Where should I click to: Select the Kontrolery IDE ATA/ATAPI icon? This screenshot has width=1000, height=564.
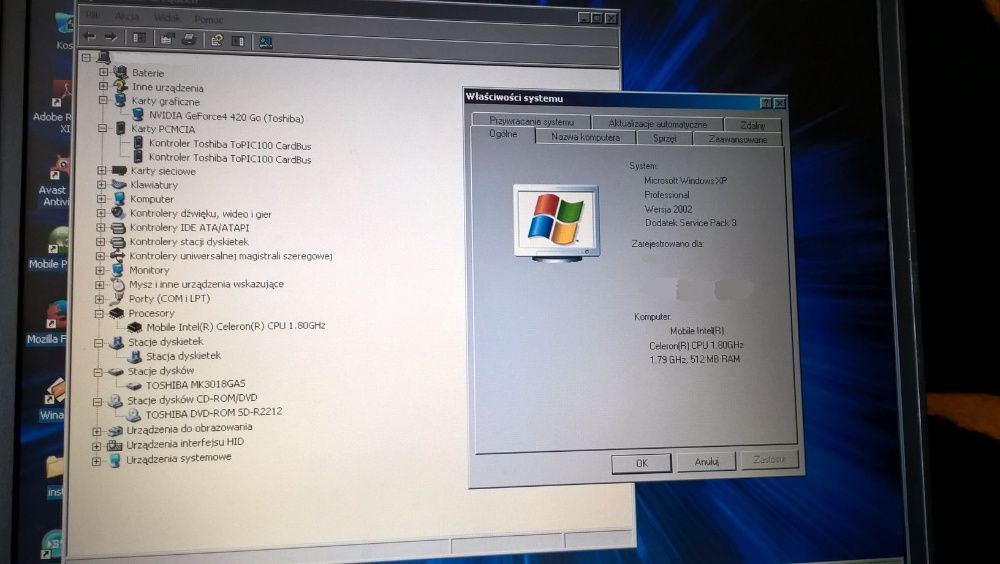118,227
